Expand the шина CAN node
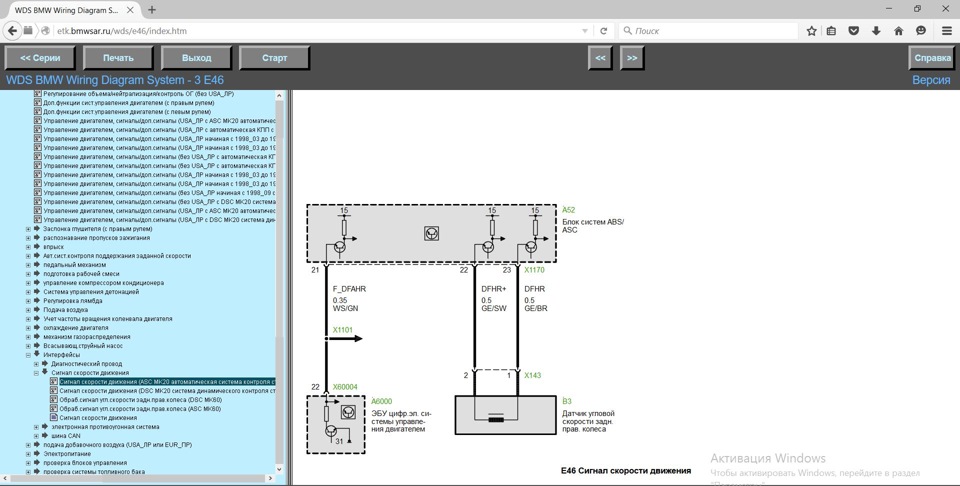This screenshot has width=960, height=486. click(36, 436)
